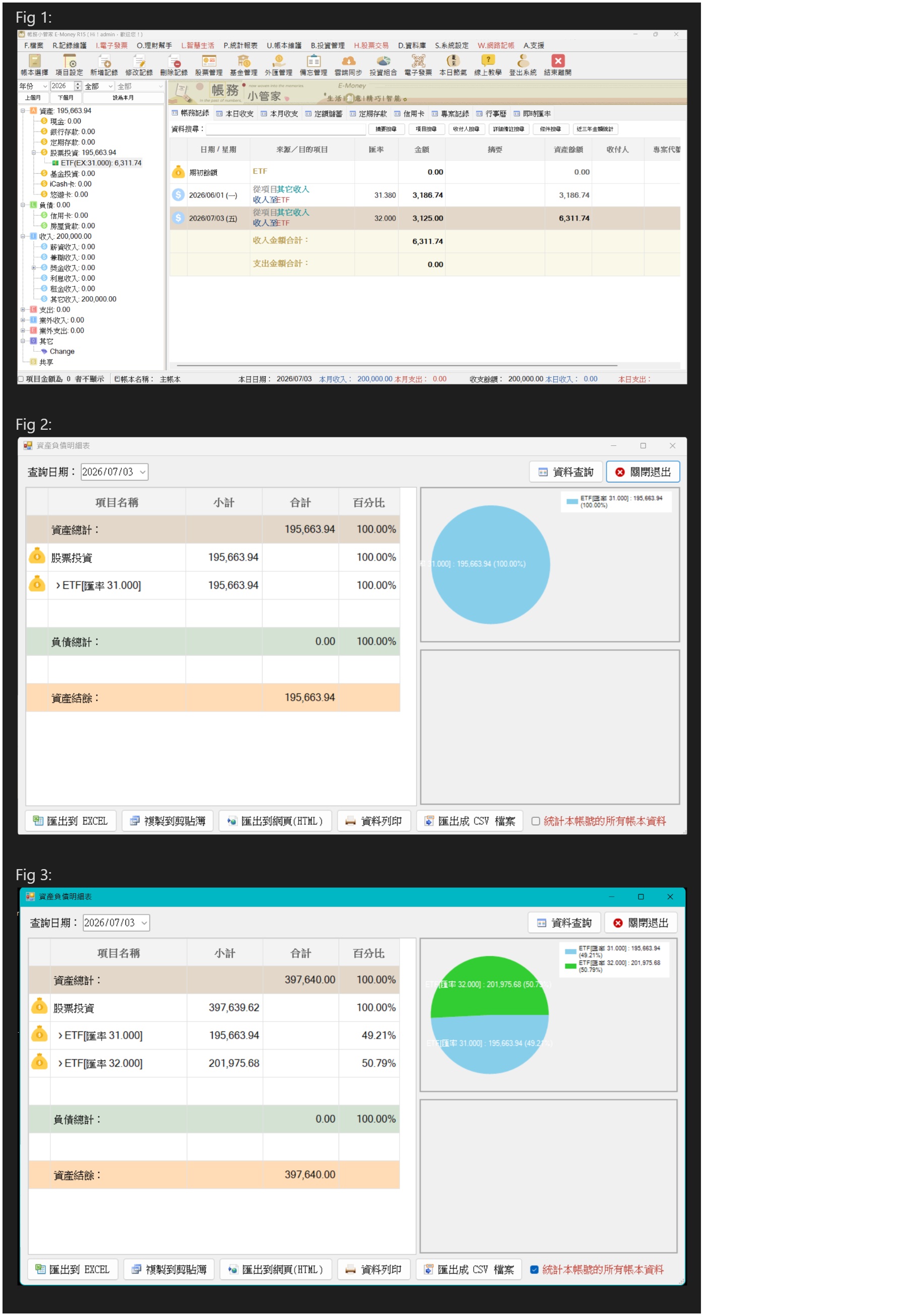Viewport: 907px width, 1316px height.
Task: Click the 資料查詢 button in Fig 3
Action: tap(565, 923)
